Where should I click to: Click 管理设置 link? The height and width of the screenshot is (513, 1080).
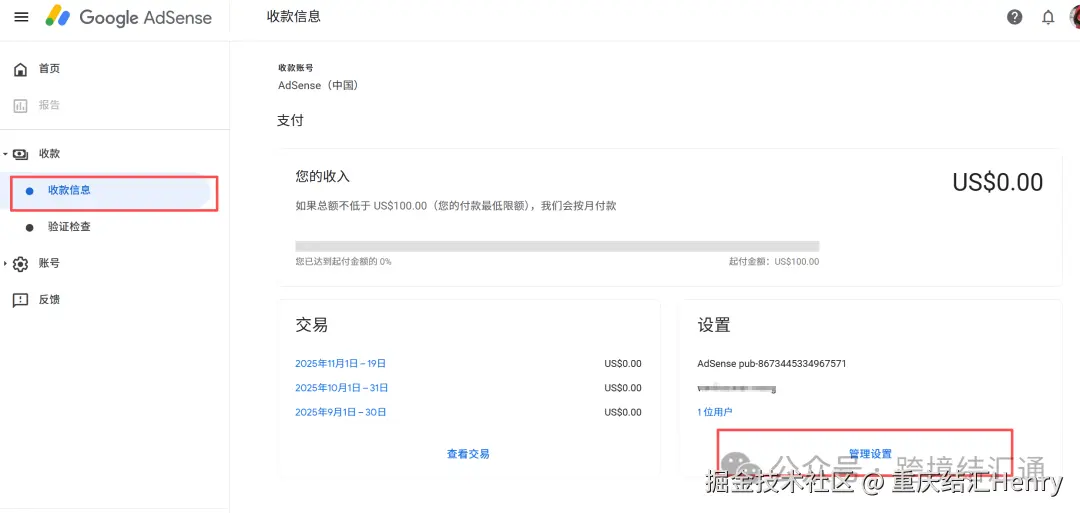(871, 454)
